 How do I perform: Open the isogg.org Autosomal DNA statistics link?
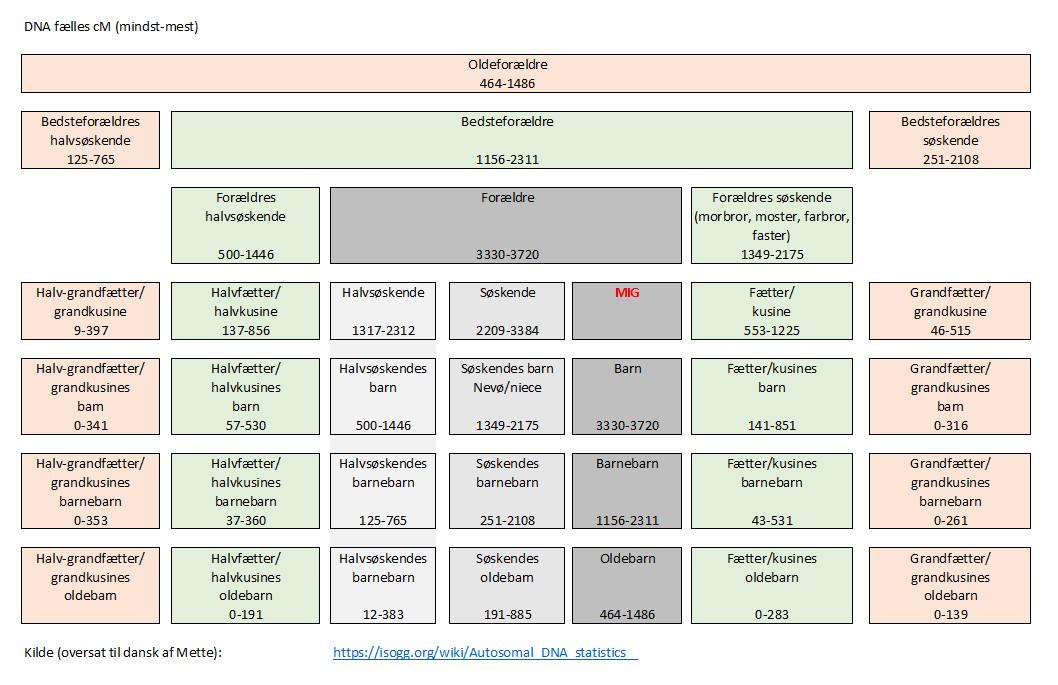(484, 653)
